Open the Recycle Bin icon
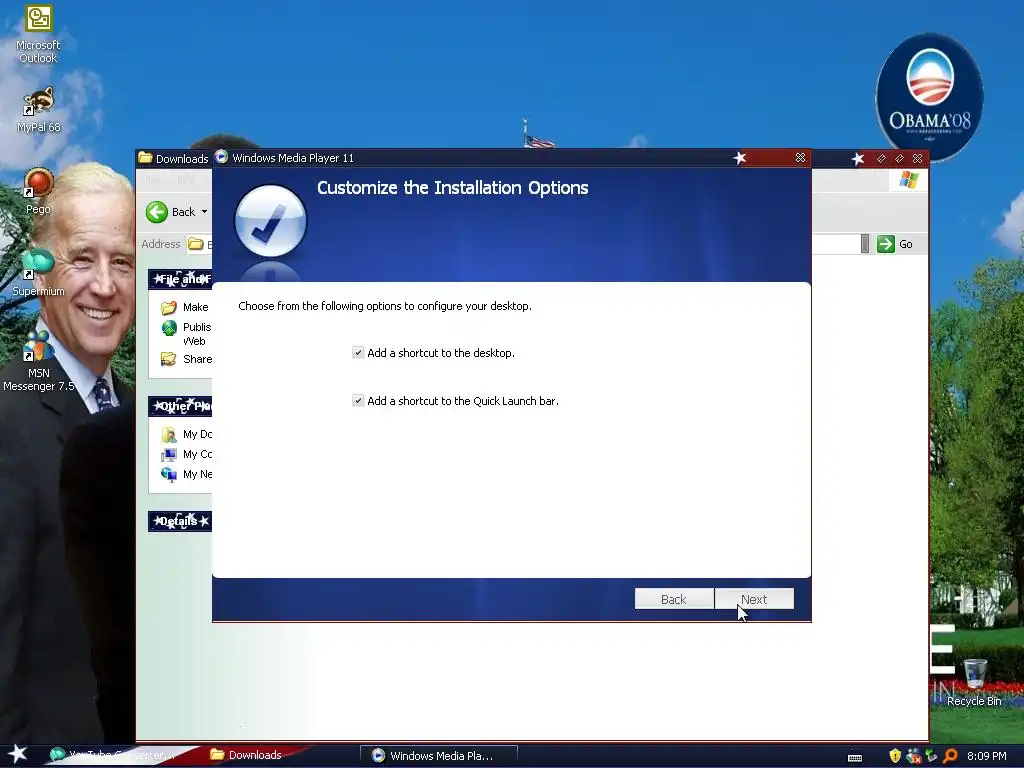1024x768 pixels. click(974, 683)
